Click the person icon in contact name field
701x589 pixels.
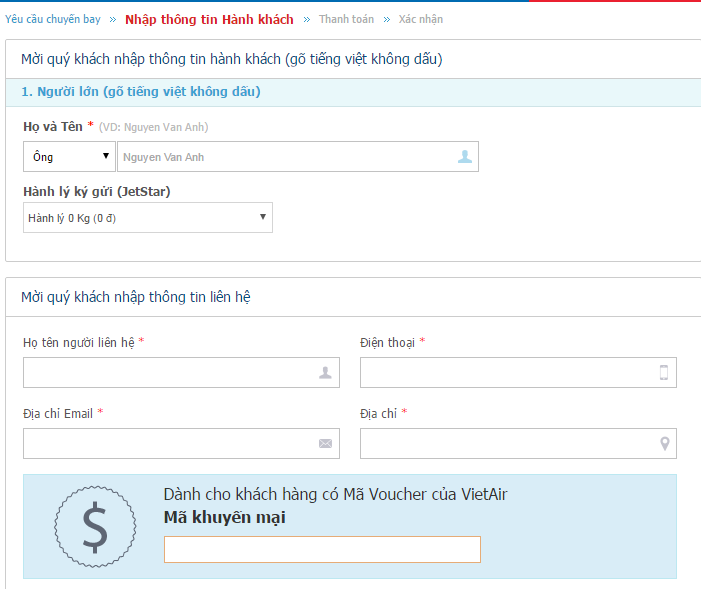(x=325, y=373)
